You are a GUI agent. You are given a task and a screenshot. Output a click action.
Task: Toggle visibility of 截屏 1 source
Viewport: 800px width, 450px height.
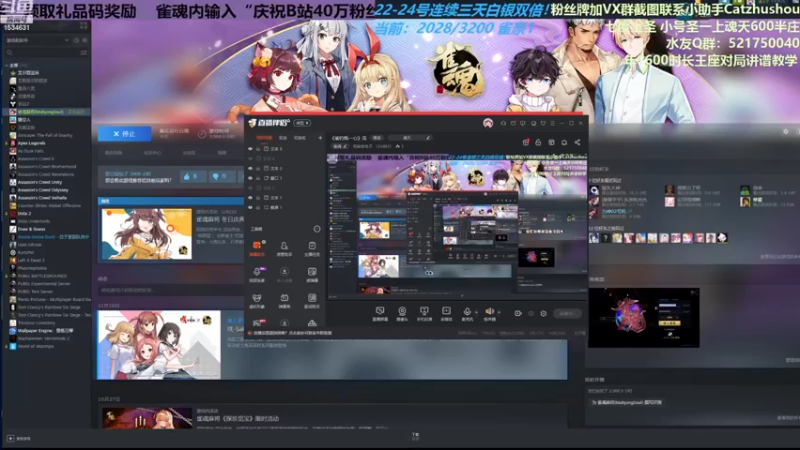[250, 207]
